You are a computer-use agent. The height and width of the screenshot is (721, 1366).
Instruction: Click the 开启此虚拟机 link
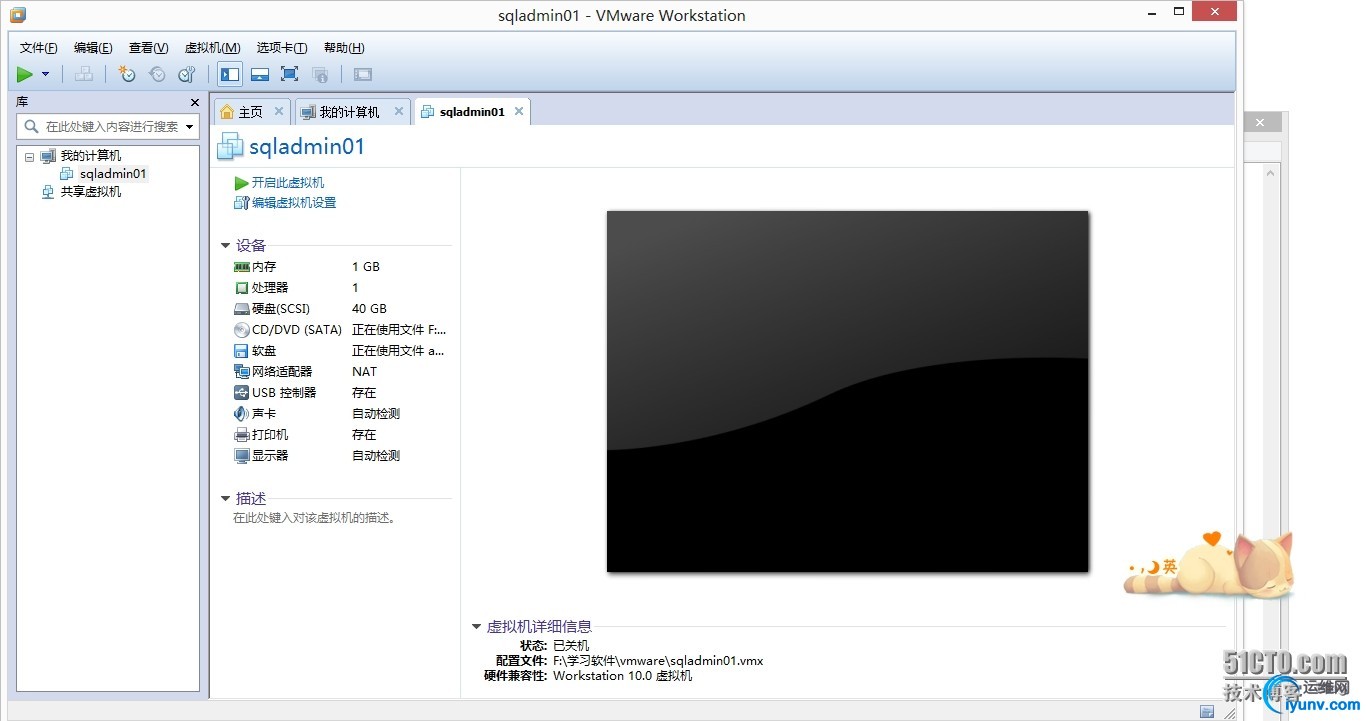pyautogui.click(x=288, y=183)
